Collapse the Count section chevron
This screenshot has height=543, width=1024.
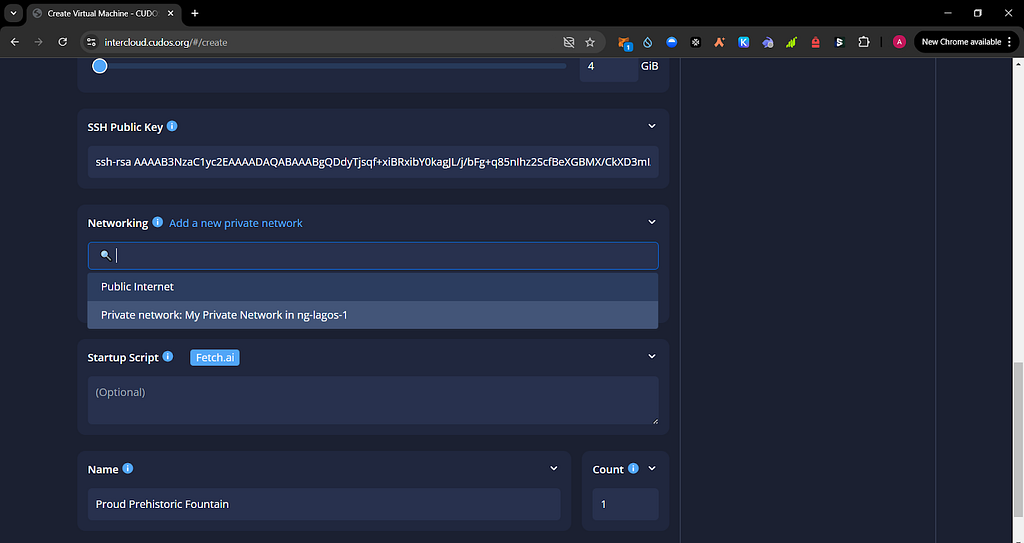coord(652,469)
